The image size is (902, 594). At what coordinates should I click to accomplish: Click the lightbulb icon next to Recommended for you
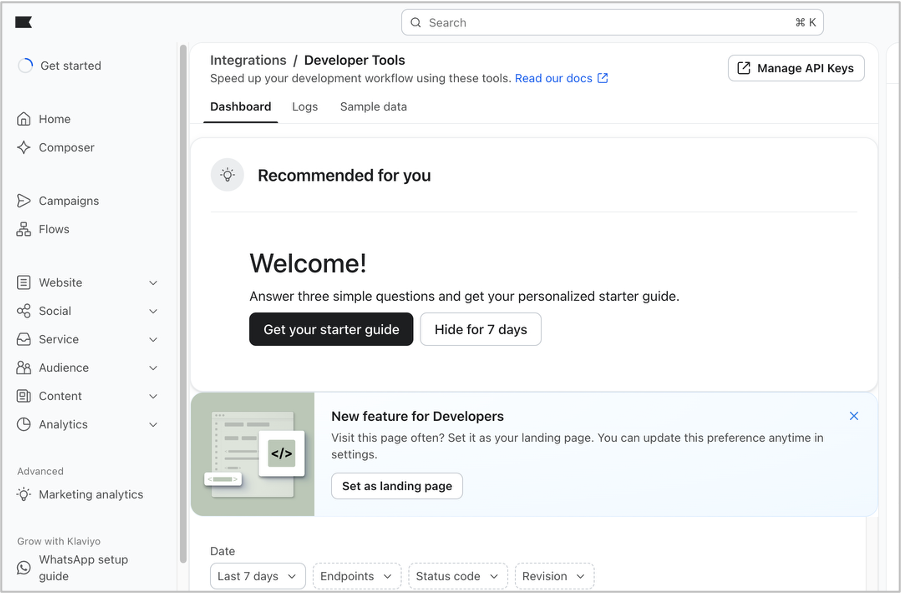tap(227, 175)
